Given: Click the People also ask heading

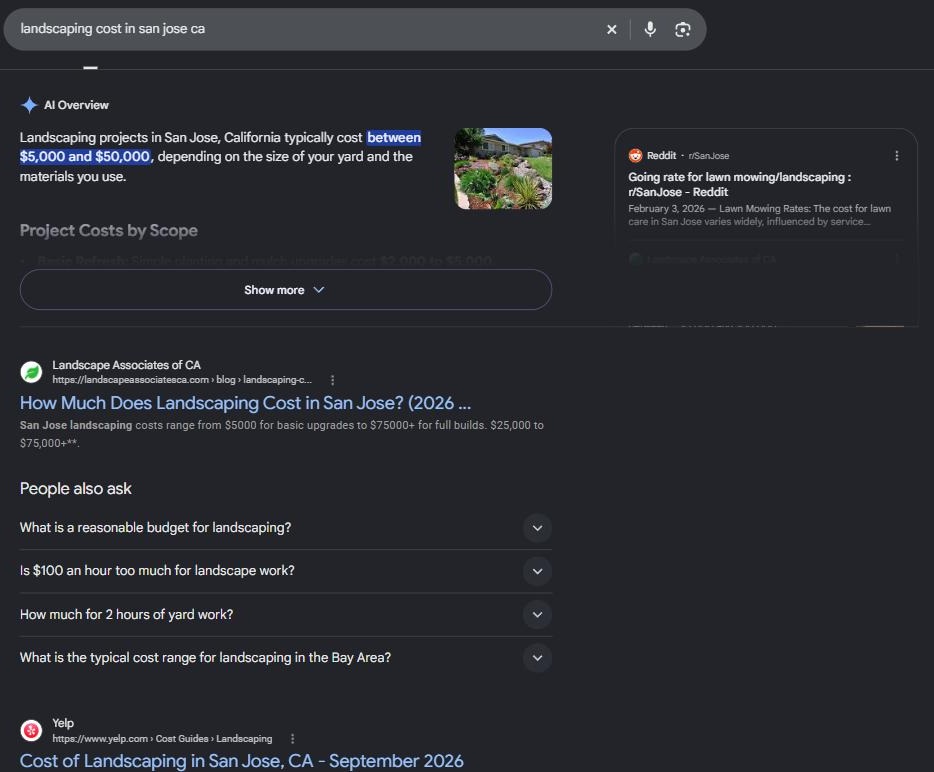Looking at the screenshot, I should [x=76, y=488].
